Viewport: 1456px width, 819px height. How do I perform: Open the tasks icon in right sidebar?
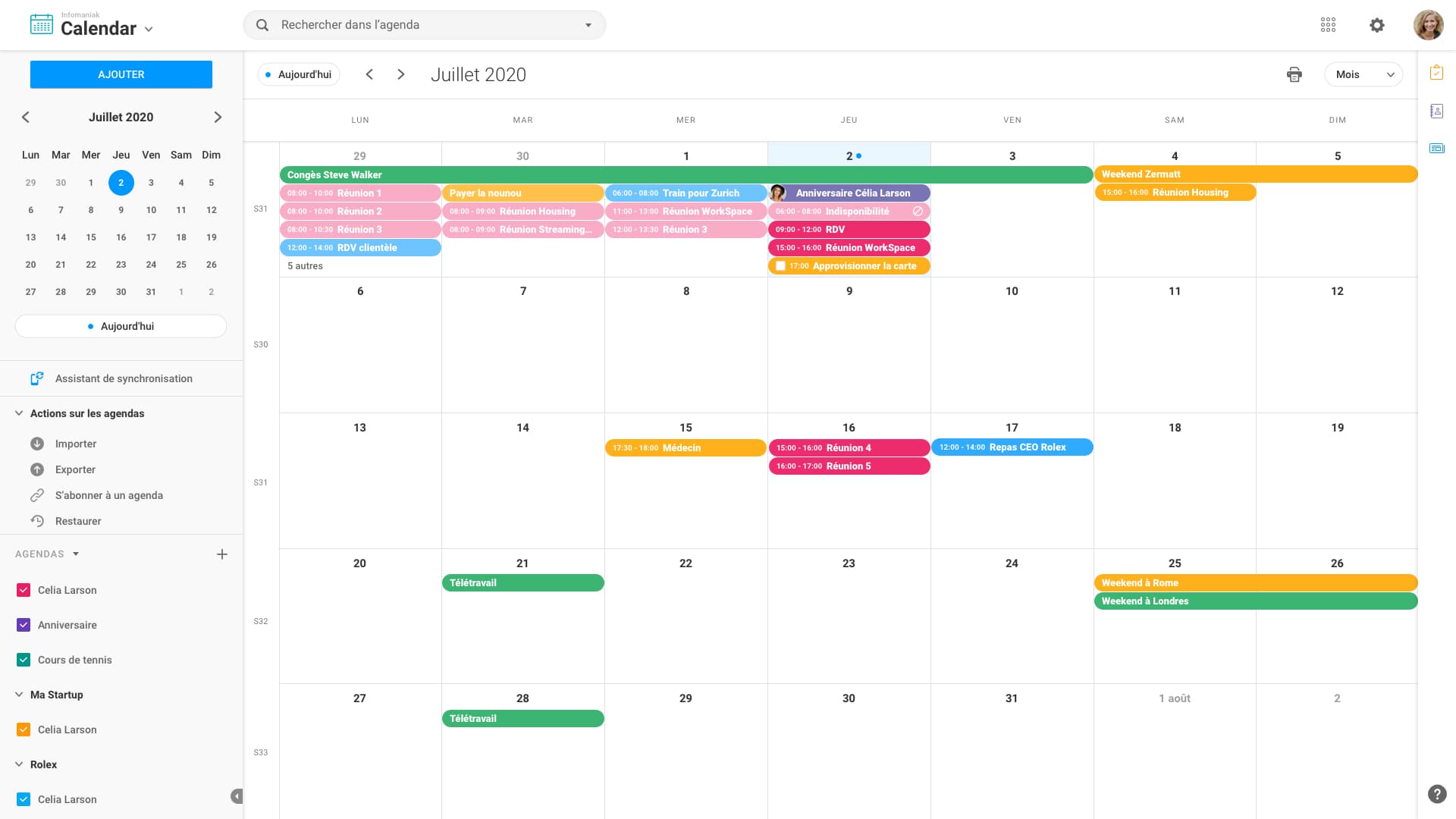click(x=1436, y=73)
